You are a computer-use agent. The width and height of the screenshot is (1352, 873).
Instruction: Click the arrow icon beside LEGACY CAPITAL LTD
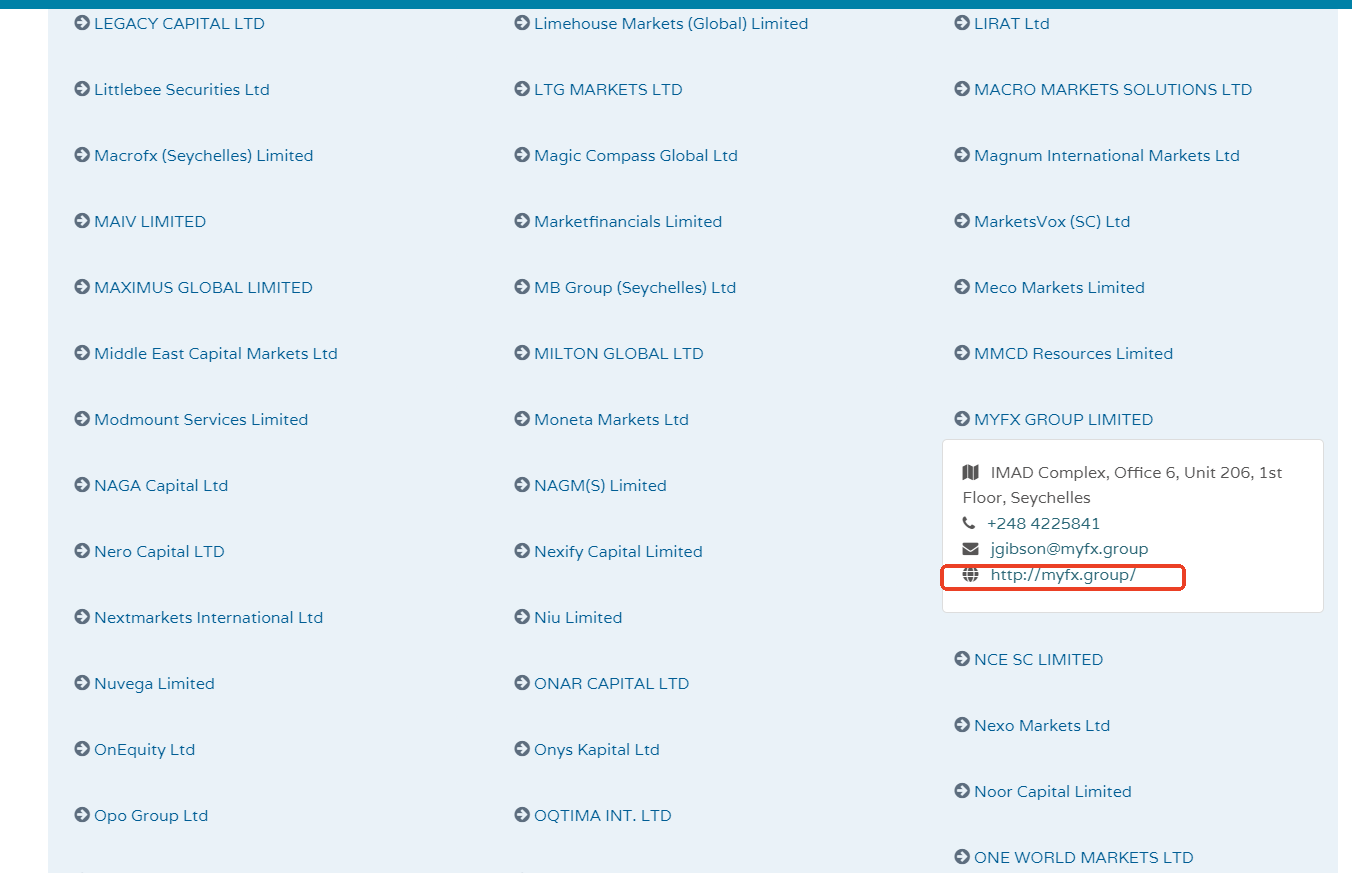pyautogui.click(x=82, y=23)
